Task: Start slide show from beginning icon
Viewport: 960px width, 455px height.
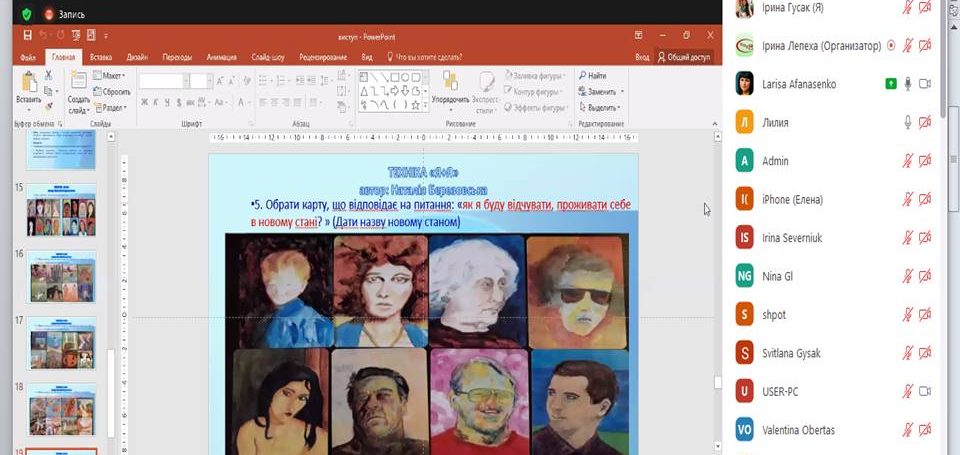Action: [x=75, y=36]
